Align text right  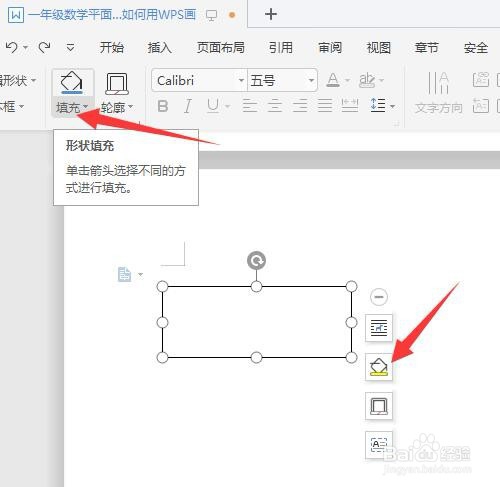click(300, 106)
